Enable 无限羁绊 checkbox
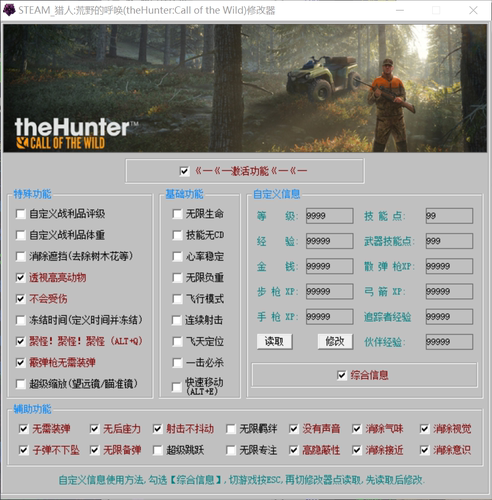 click(230, 429)
